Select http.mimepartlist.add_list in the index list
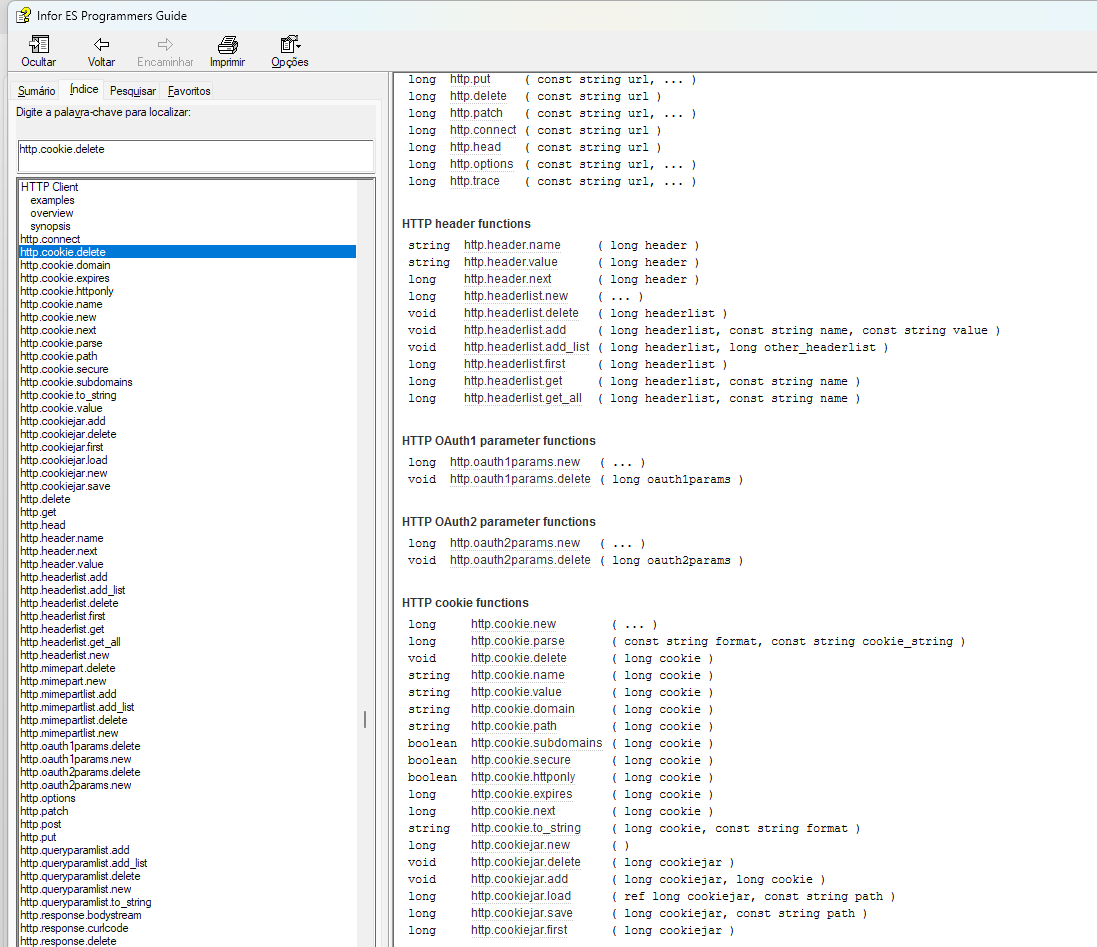This screenshot has width=1097, height=947. pos(77,707)
